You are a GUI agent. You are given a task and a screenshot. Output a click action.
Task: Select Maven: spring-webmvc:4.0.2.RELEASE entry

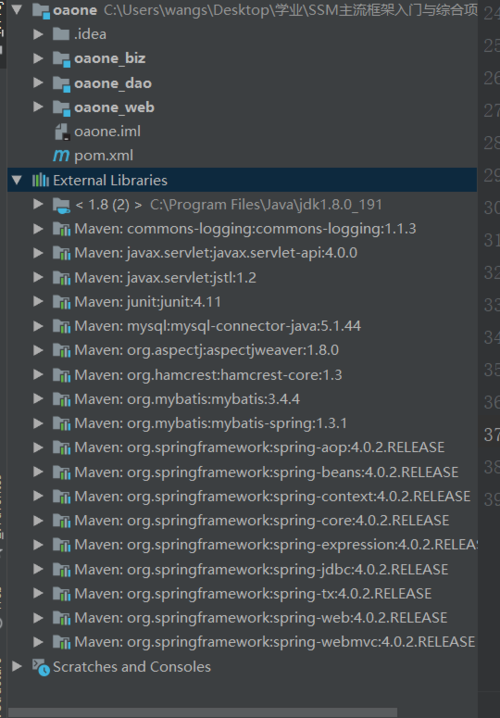point(275,642)
